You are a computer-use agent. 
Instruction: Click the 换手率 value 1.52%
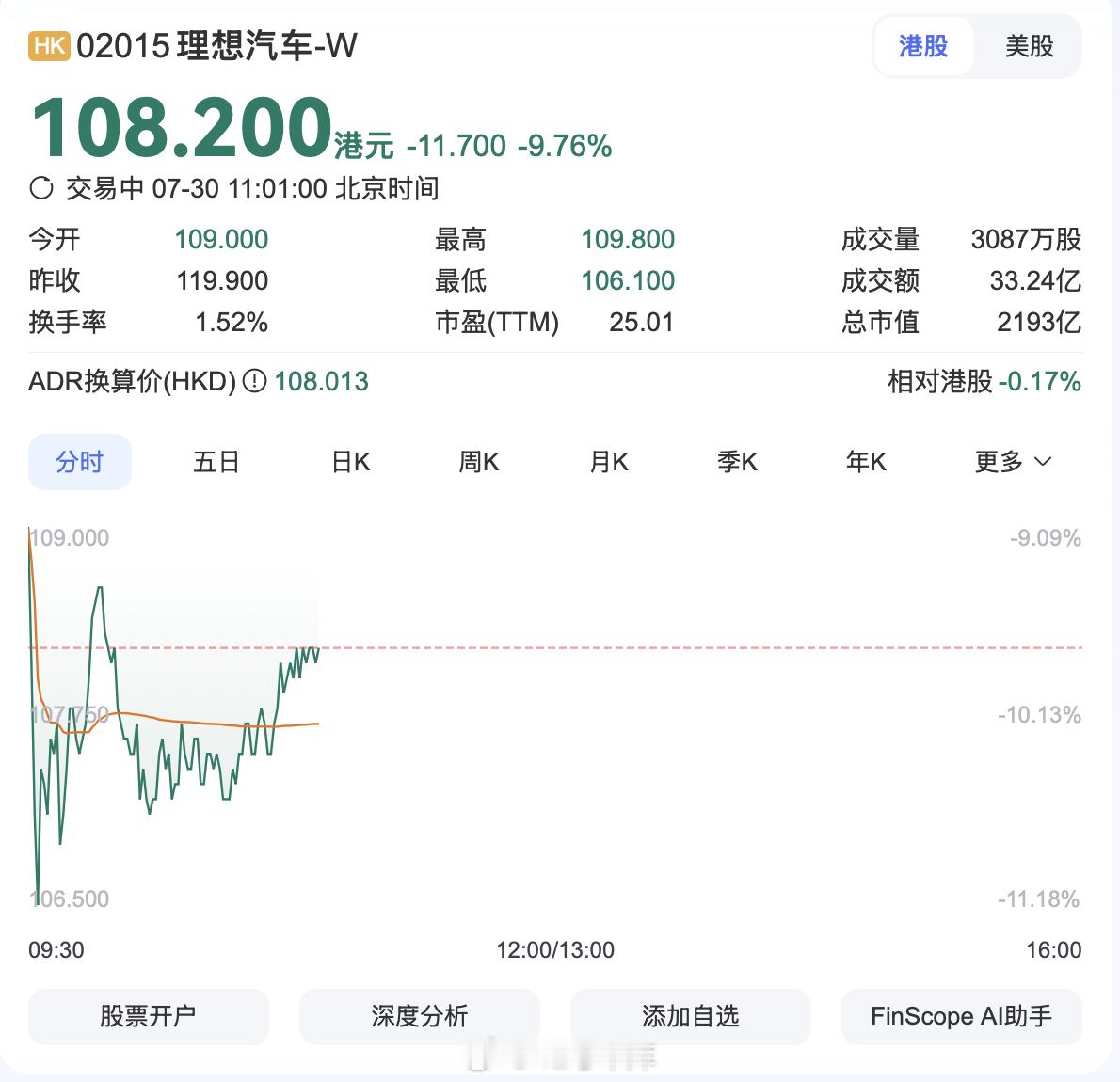coord(232,322)
